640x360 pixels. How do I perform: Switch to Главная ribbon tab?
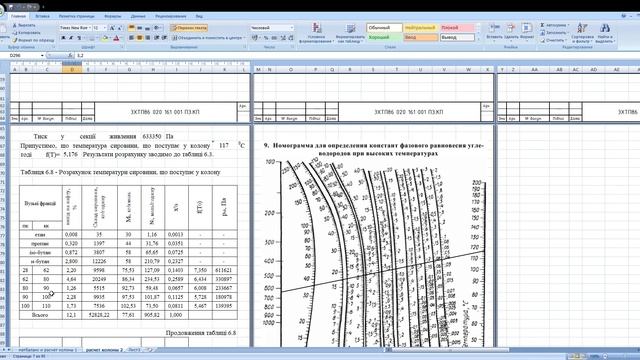[18, 16]
